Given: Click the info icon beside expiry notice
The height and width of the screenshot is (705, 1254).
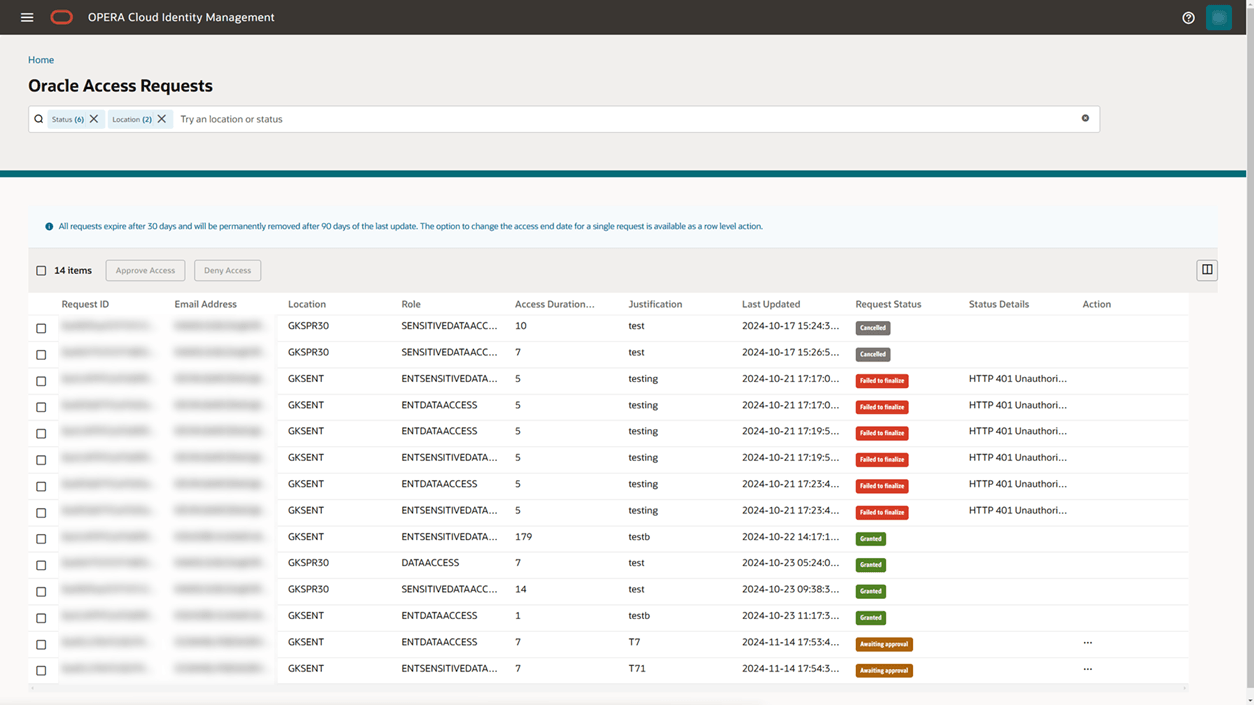Looking at the screenshot, I should 49,227.
